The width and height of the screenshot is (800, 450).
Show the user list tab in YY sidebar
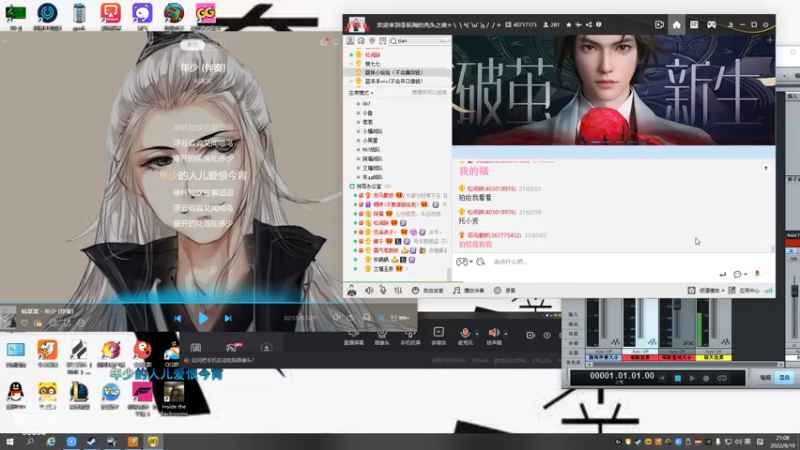(x=351, y=41)
